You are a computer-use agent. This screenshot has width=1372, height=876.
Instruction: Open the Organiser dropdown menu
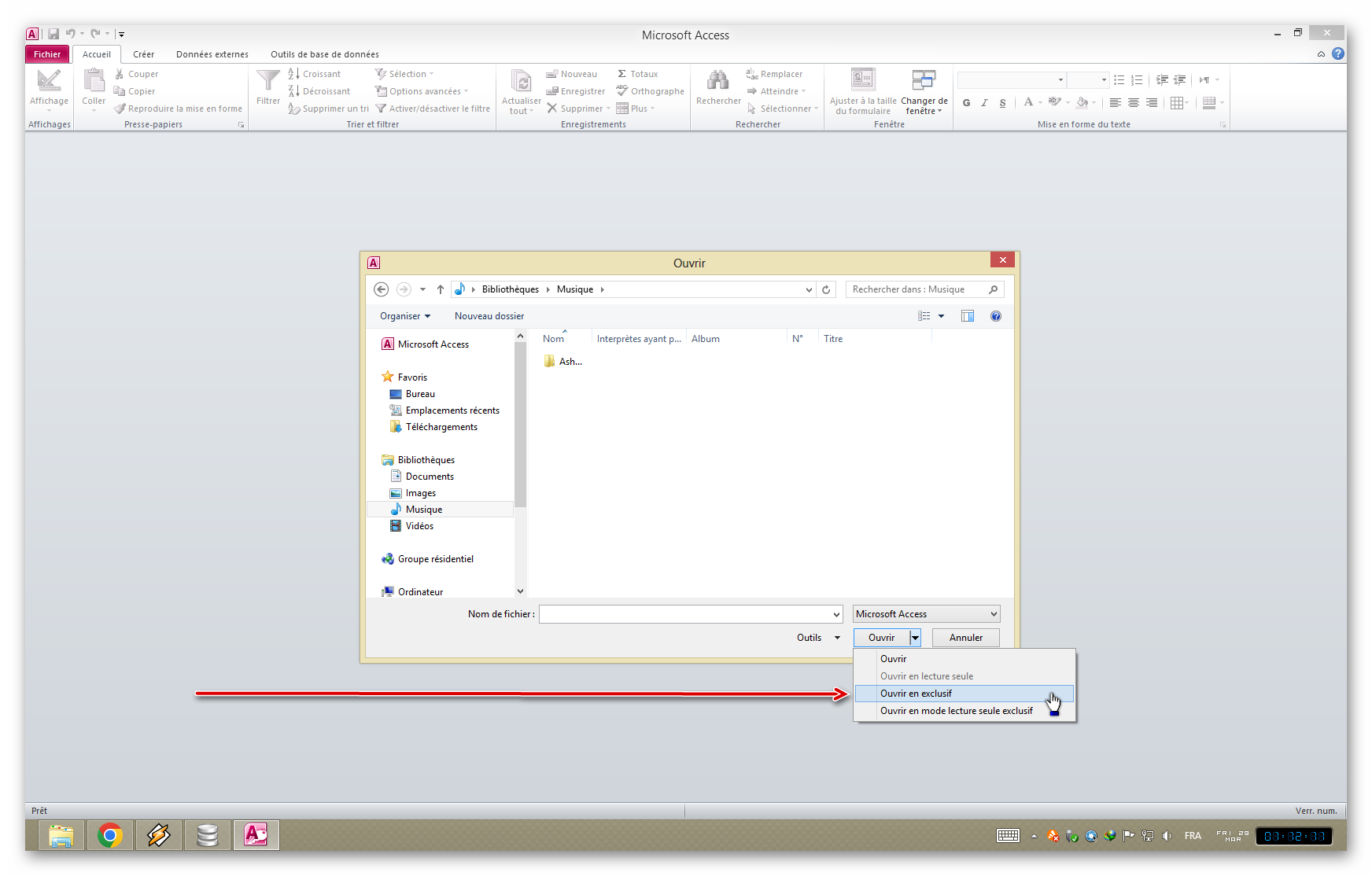404,316
